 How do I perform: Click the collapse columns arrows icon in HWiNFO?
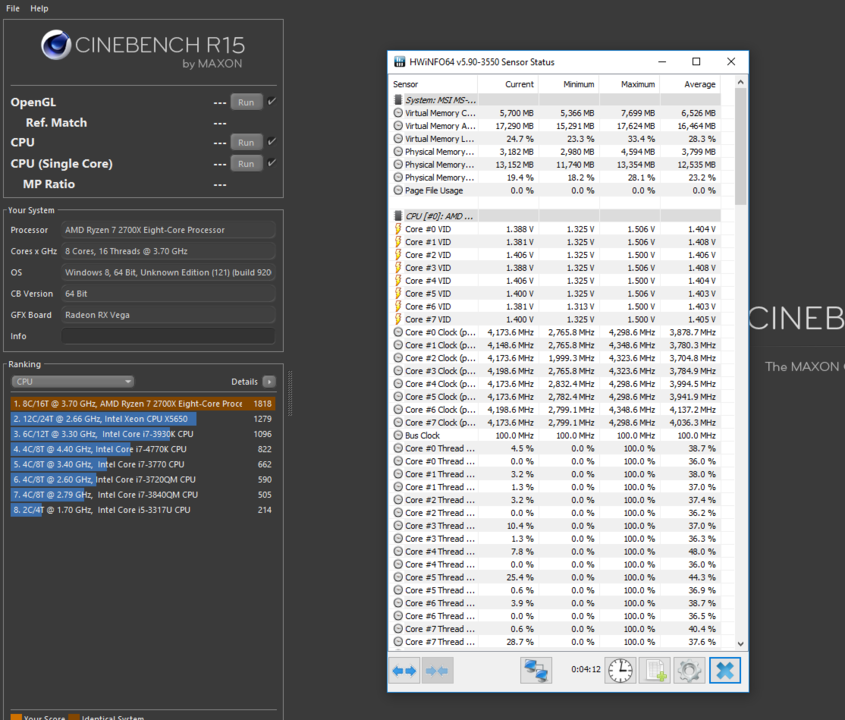(x=437, y=671)
